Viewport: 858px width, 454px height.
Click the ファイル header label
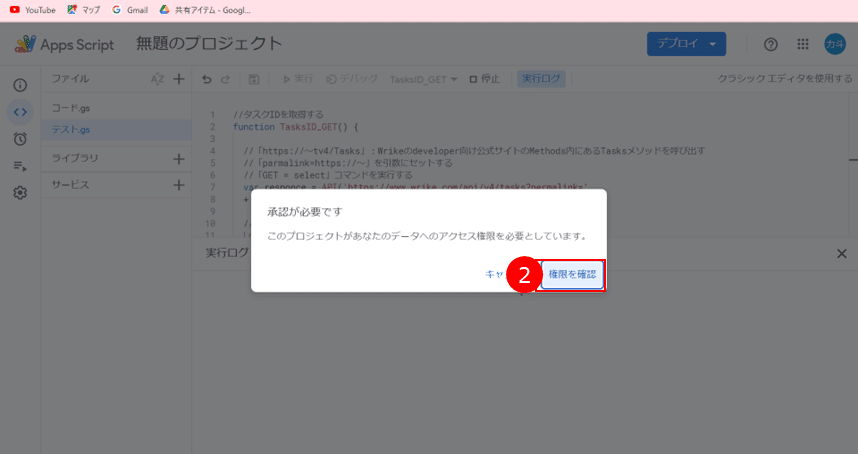coord(70,79)
